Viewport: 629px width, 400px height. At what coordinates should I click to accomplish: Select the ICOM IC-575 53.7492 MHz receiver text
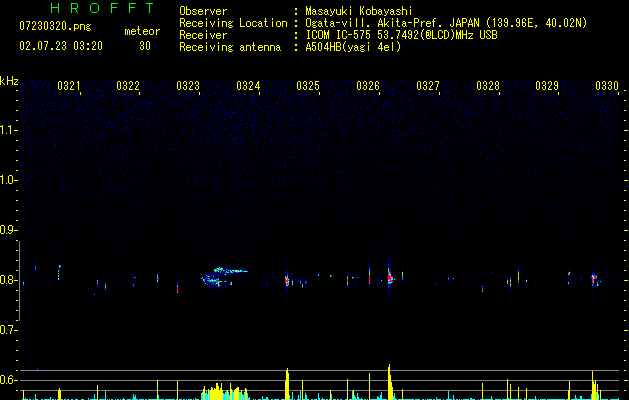[402, 35]
